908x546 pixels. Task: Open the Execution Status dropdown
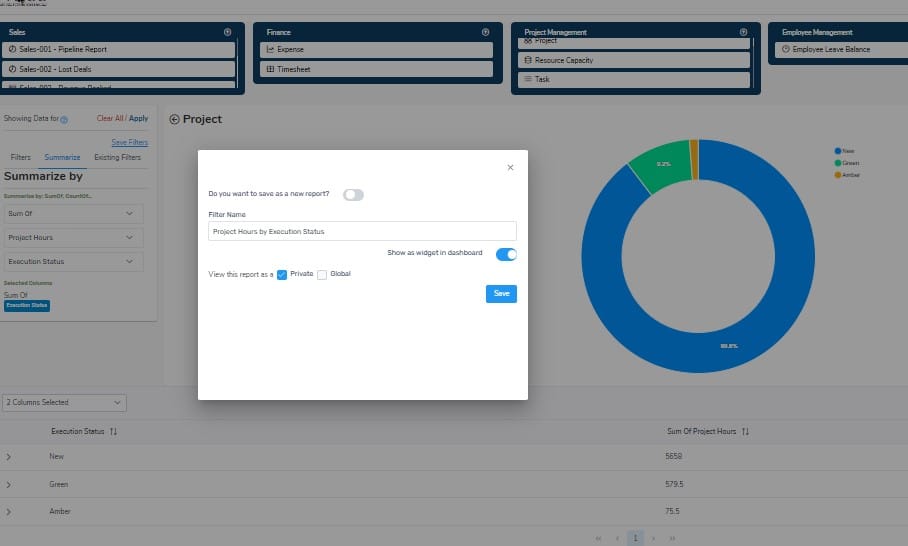[x=74, y=262]
